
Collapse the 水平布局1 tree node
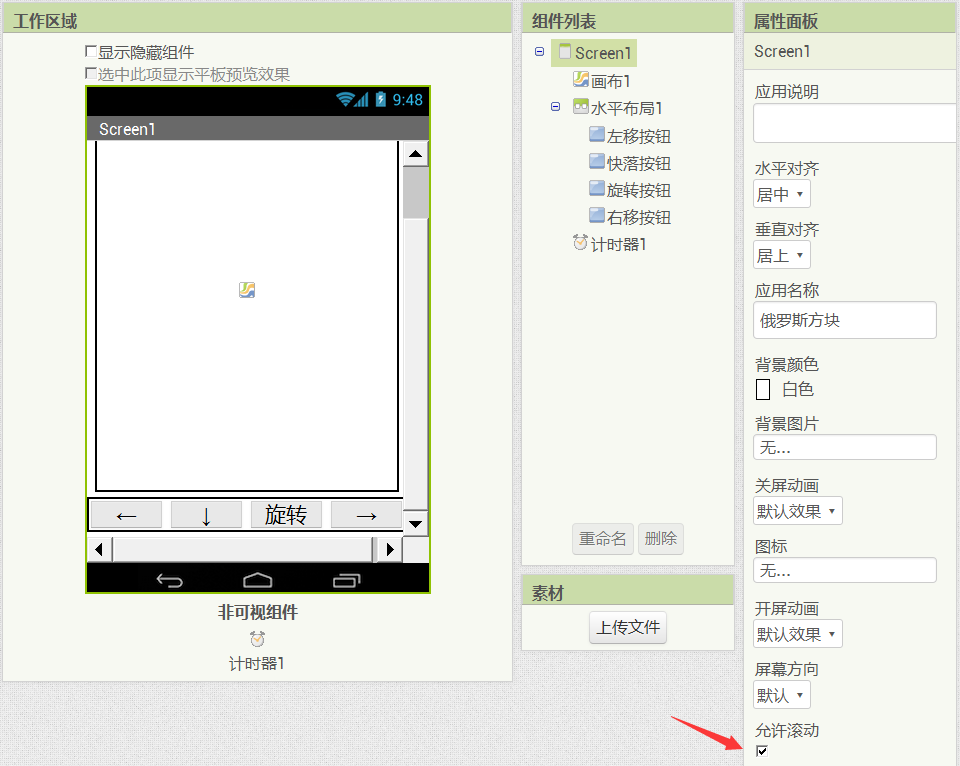click(556, 107)
